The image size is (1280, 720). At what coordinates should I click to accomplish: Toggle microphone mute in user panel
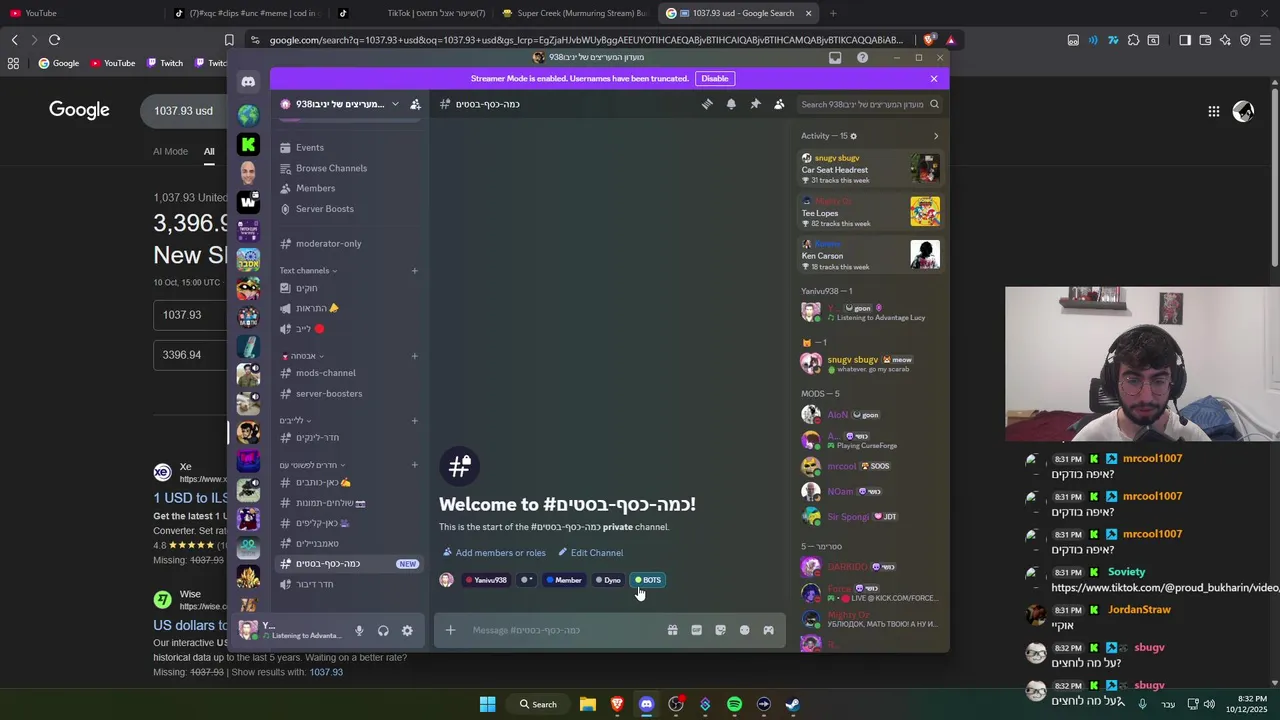pyautogui.click(x=359, y=631)
